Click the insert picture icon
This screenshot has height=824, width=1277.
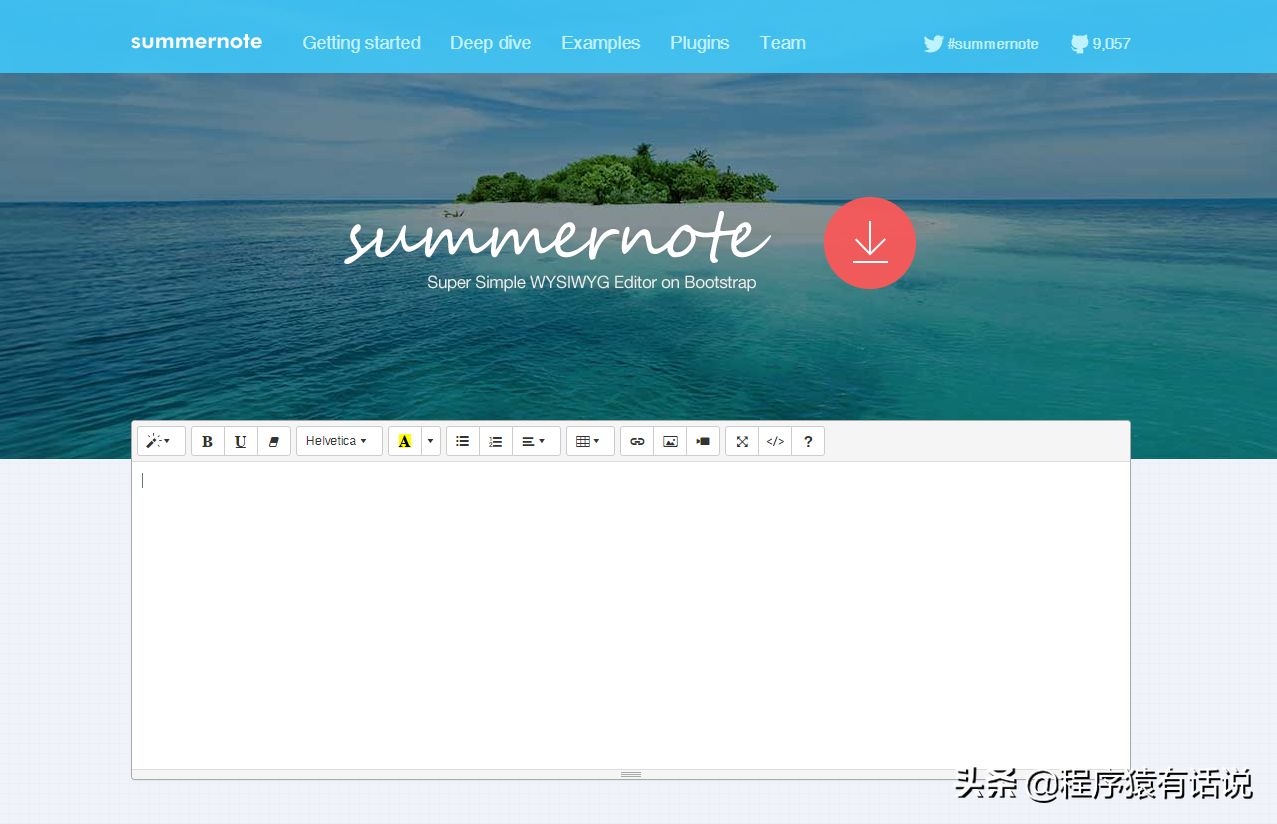coord(670,441)
